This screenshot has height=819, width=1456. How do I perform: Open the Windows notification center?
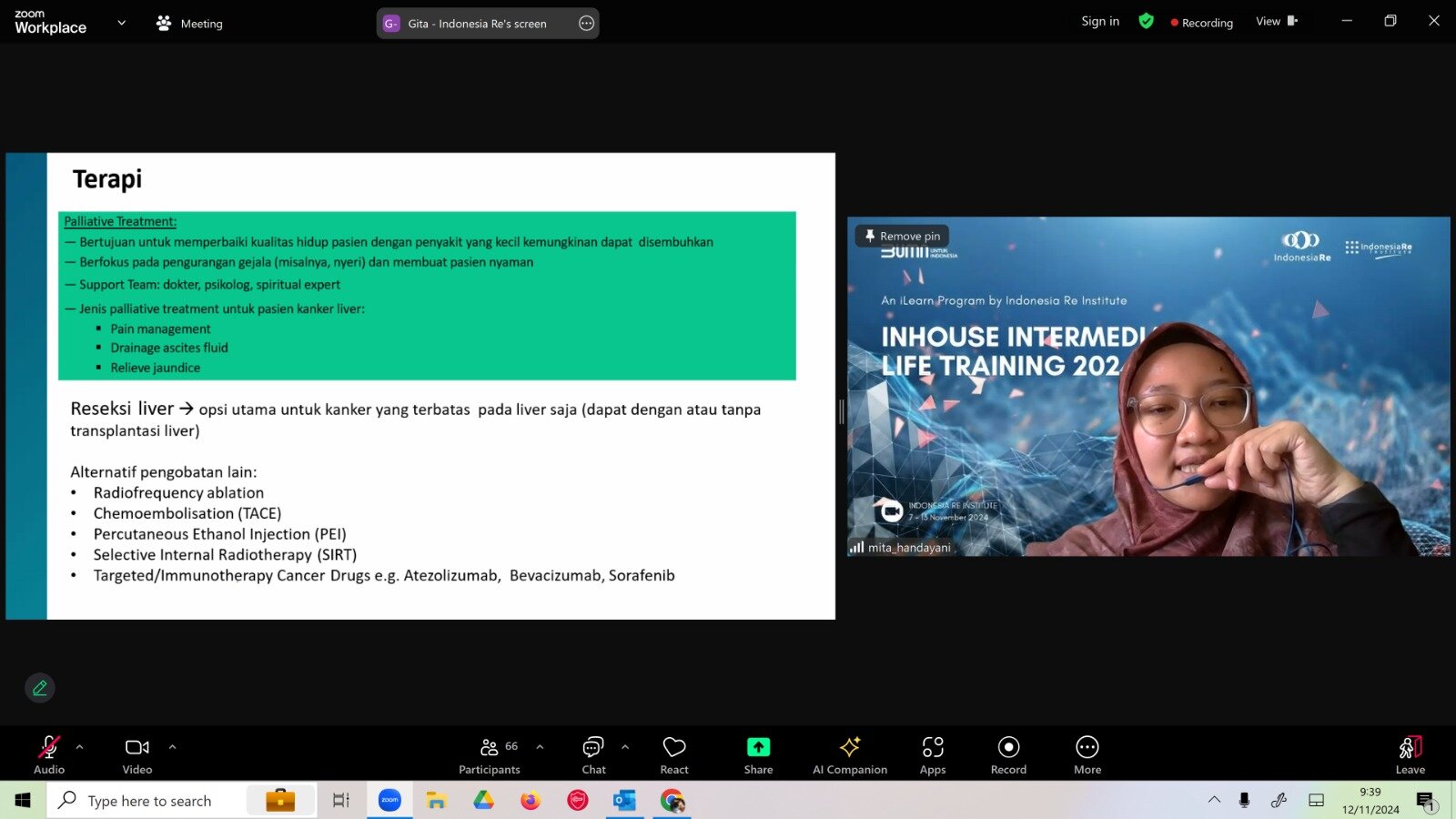[x=1426, y=802]
